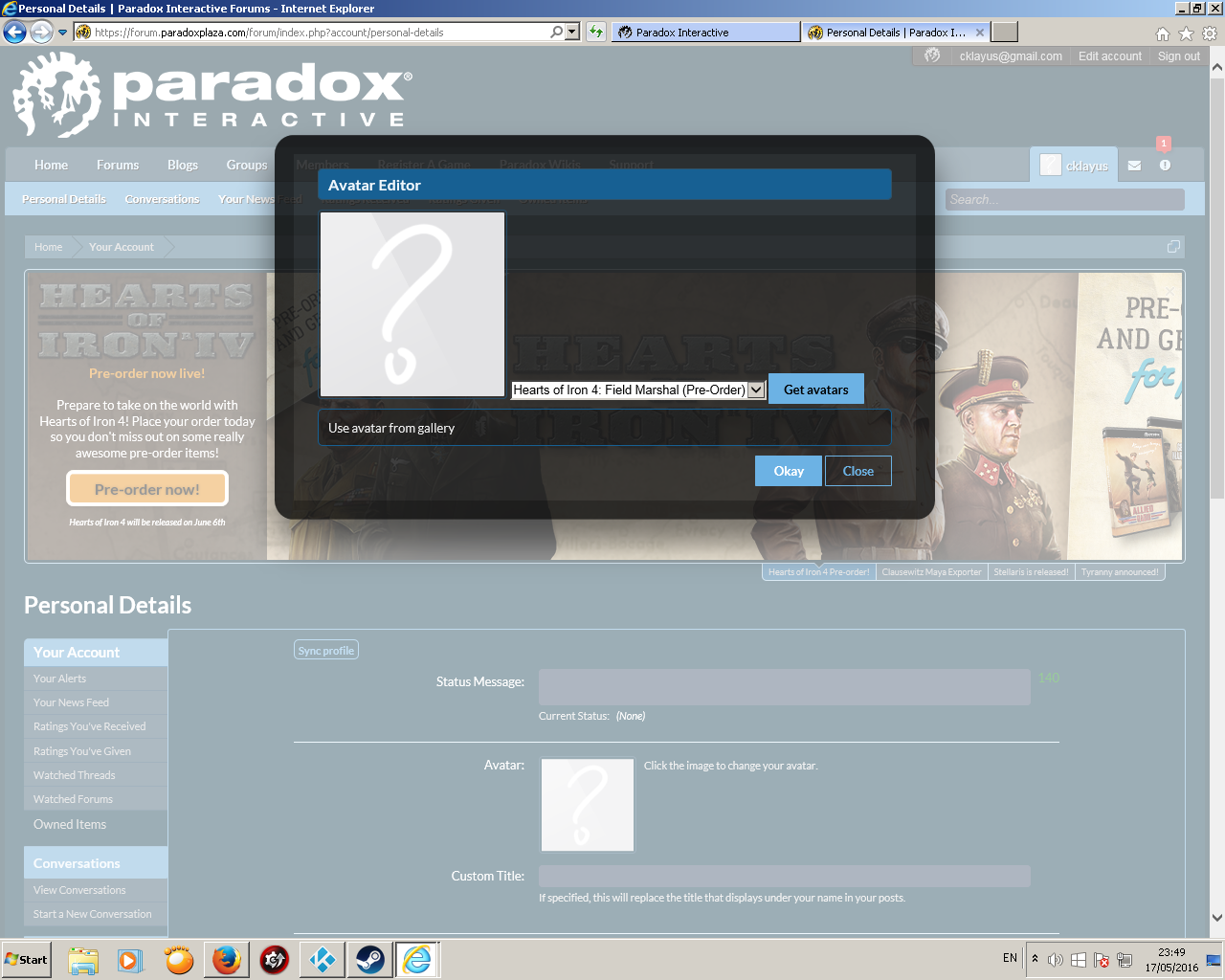Open the IE tools gear icon
The height and width of the screenshot is (980, 1225).
[1209, 33]
